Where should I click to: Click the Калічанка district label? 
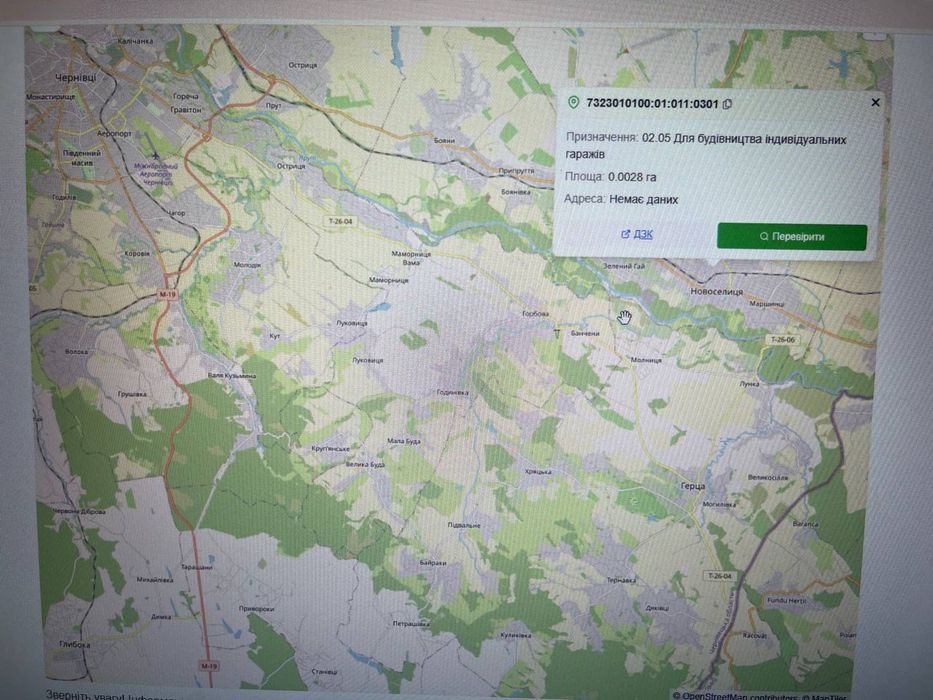(135, 41)
